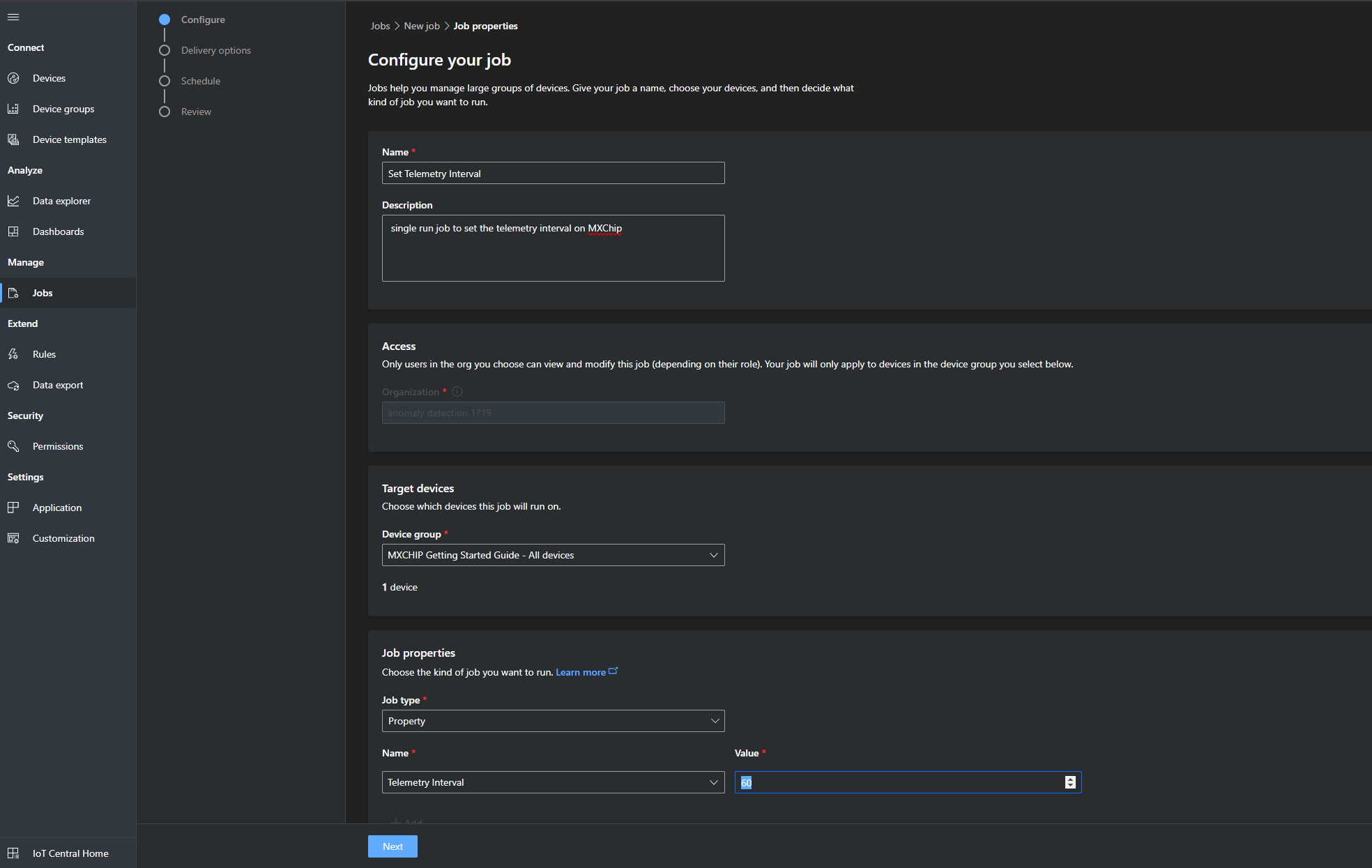The width and height of the screenshot is (1372, 868).
Task: Click the Permissions key icon
Action: tap(13, 446)
